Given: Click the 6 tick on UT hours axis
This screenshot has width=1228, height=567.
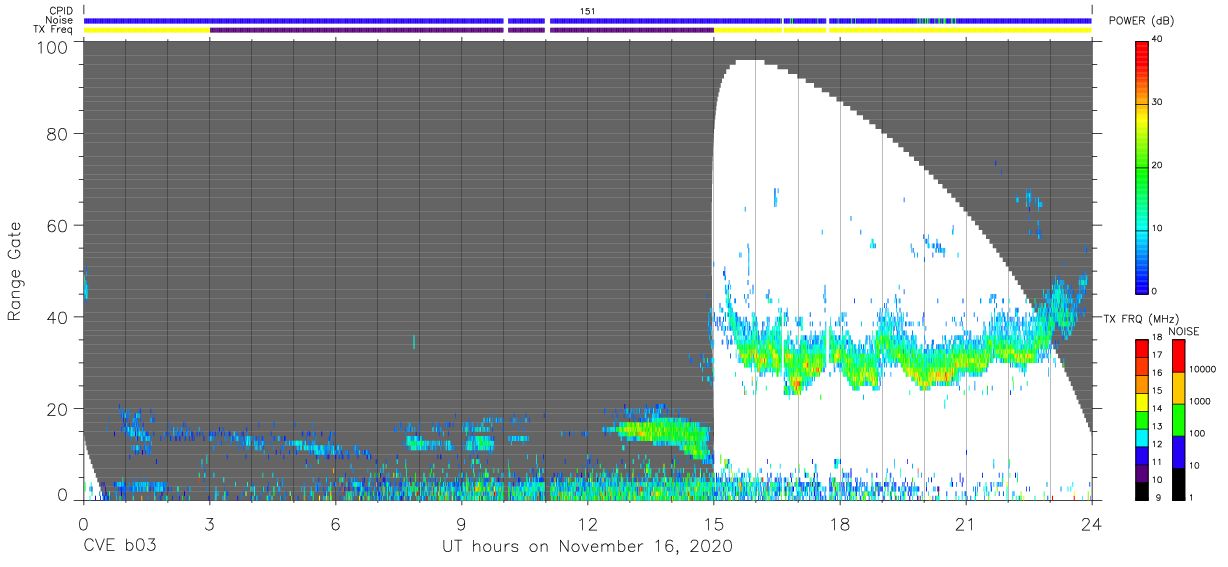Looking at the screenshot, I should pyautogui.click(x=335, y=523).
